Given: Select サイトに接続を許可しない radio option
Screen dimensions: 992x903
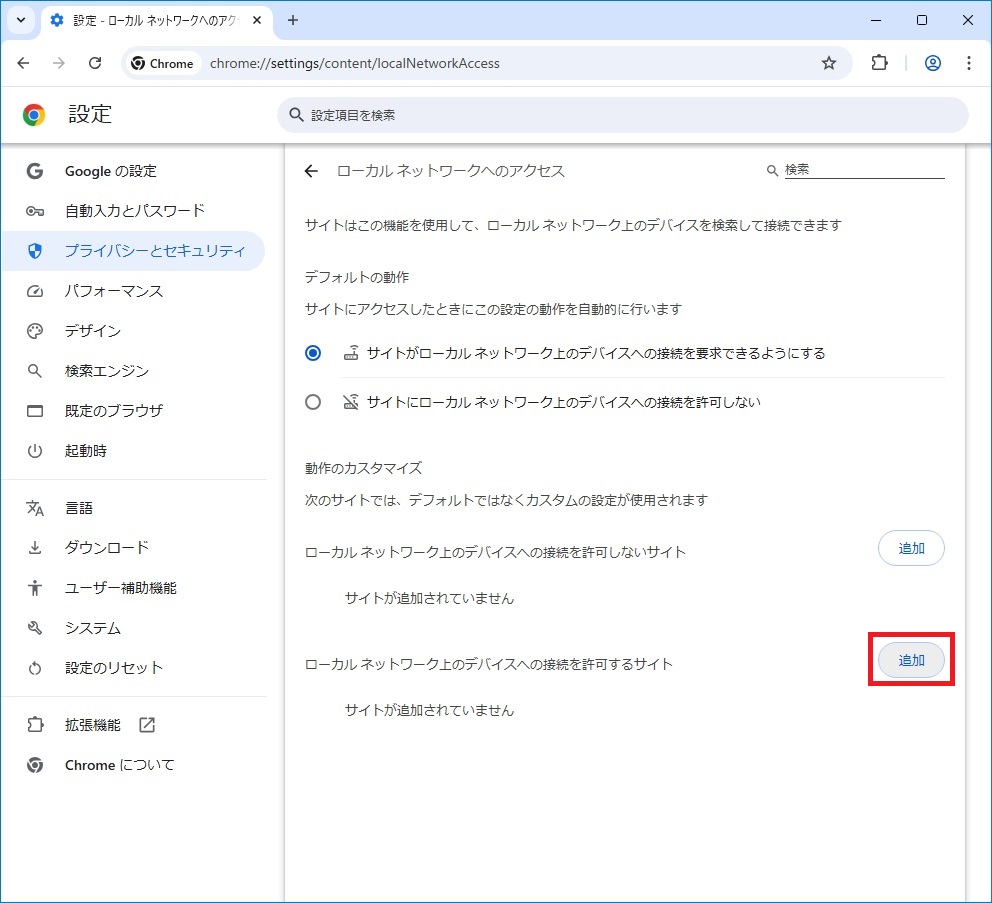Looking at the screenshot, I should coord(313,401).
